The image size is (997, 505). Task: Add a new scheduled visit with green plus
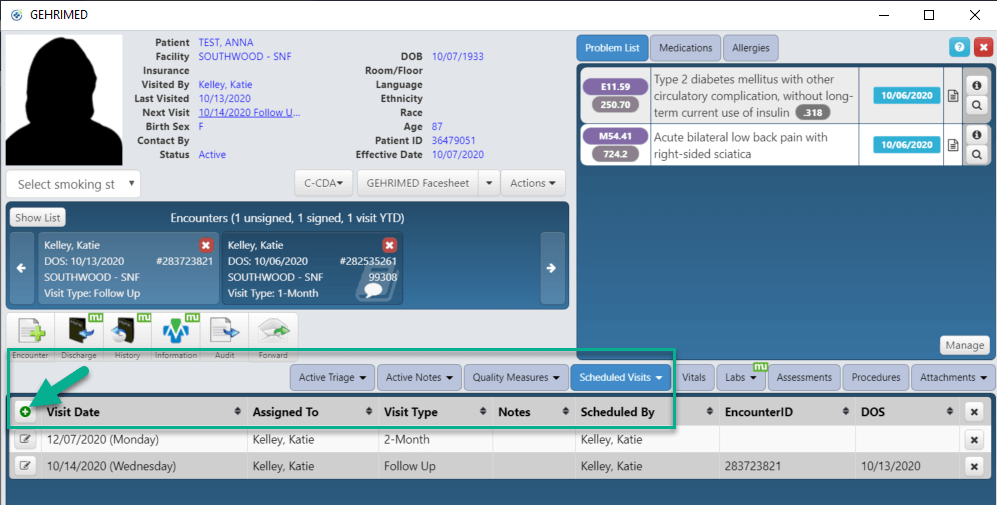tap(25, 412)
